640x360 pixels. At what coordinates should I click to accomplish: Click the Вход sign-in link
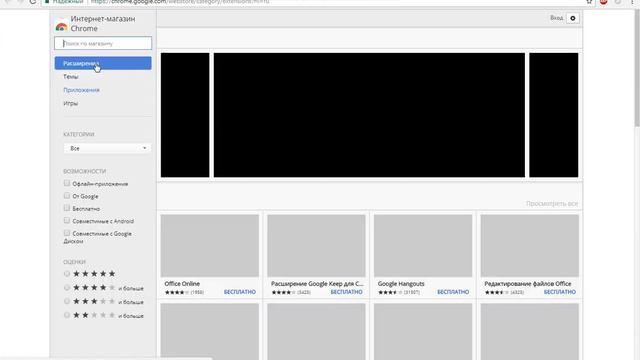[556, 18]
